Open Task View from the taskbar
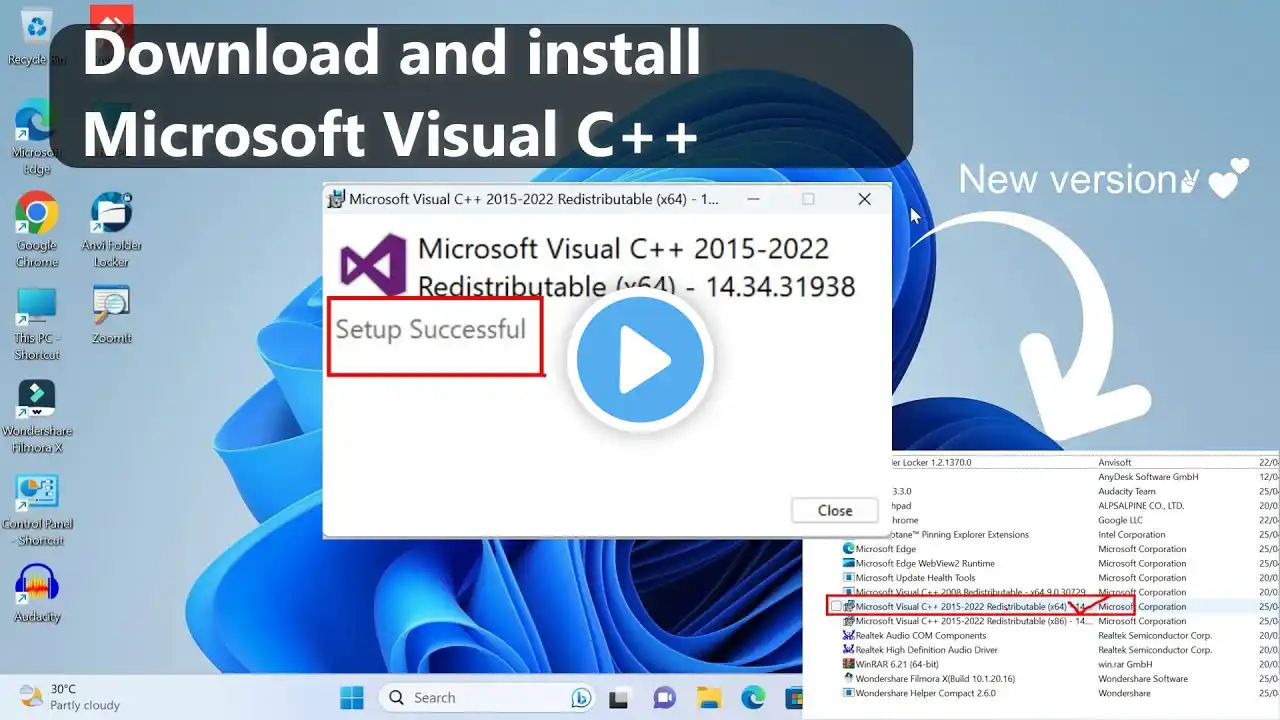Screen dimensions: 1280x720 [619, 697]
